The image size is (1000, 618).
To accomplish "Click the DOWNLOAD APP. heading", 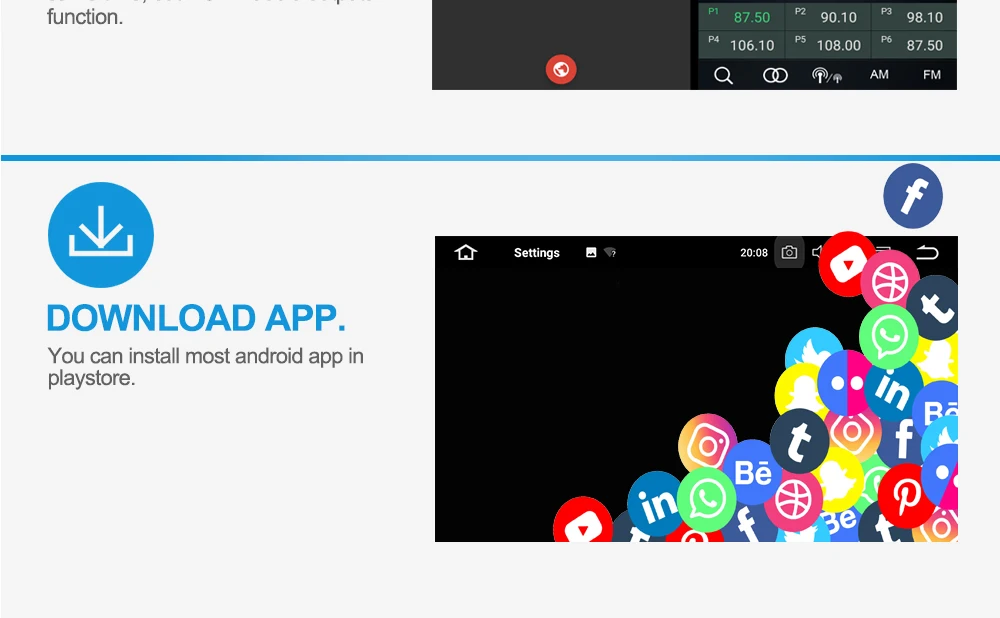I will (196, 318).
